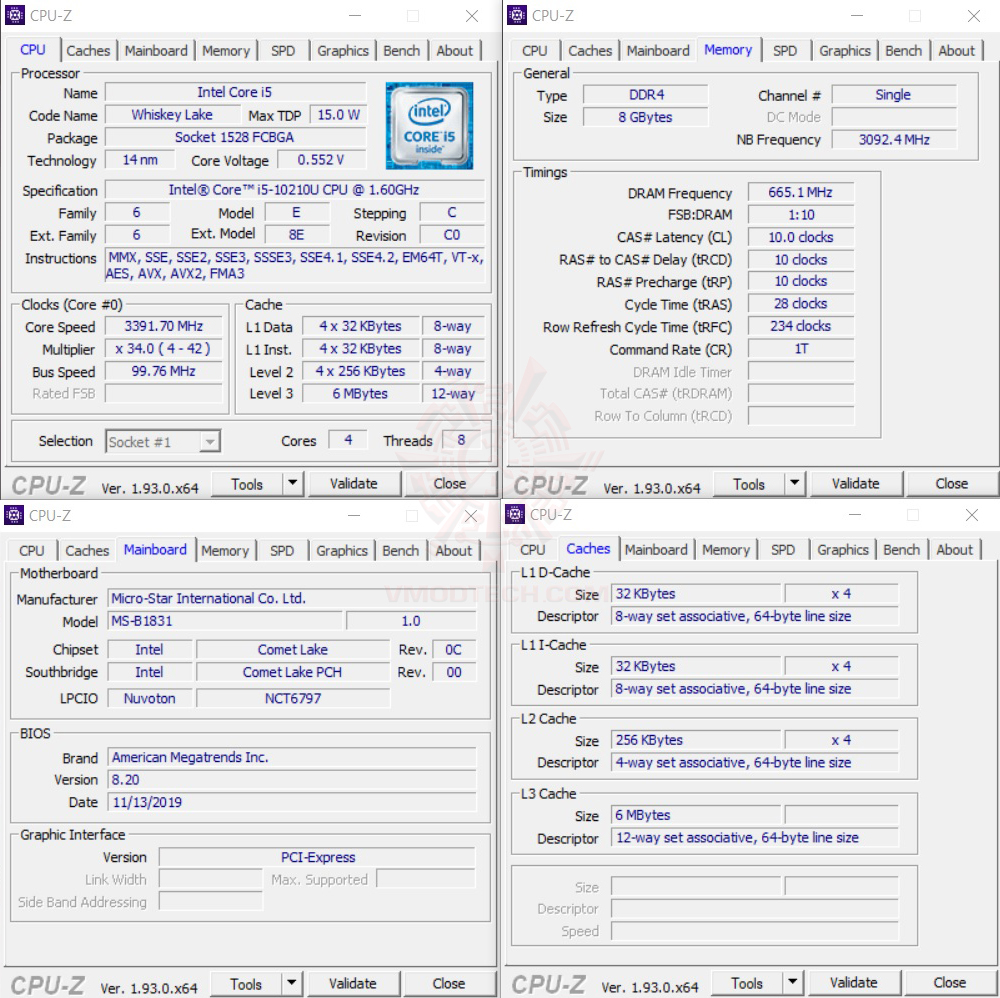Click Close button in Mainboard window
Viewport: 1000px width, 998px height.
[449, 983]
